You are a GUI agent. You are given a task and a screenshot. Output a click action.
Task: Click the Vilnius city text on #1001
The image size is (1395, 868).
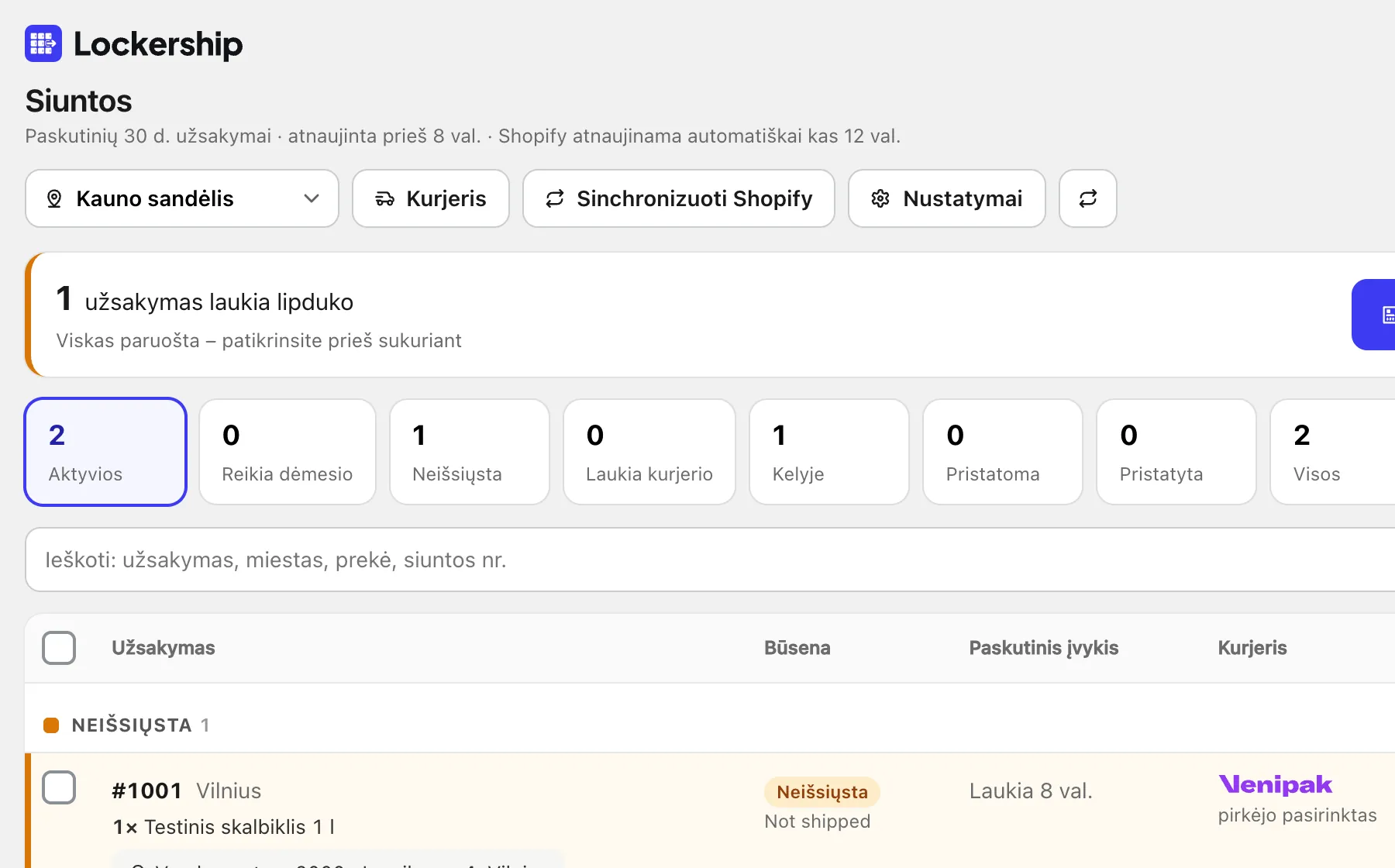[x=229, y=790]
